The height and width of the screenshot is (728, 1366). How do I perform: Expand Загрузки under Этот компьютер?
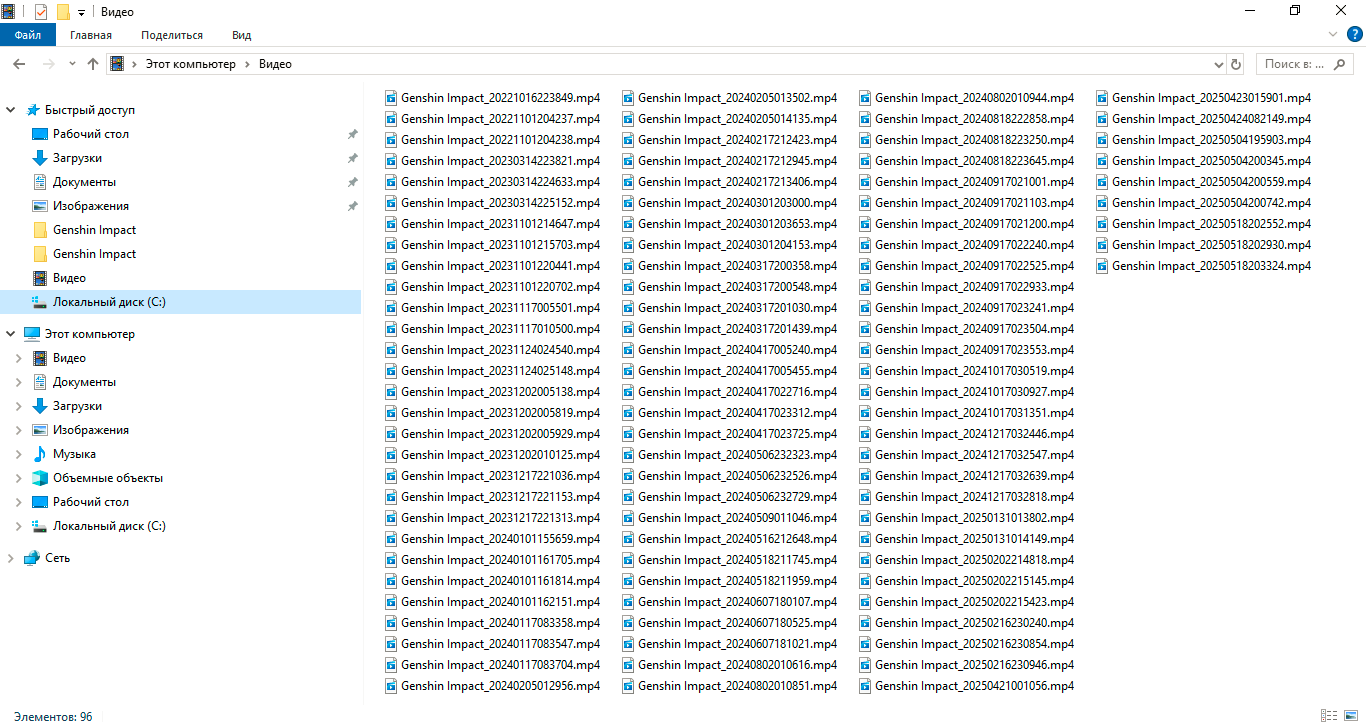pyautogui.click(x=19, y=406)
